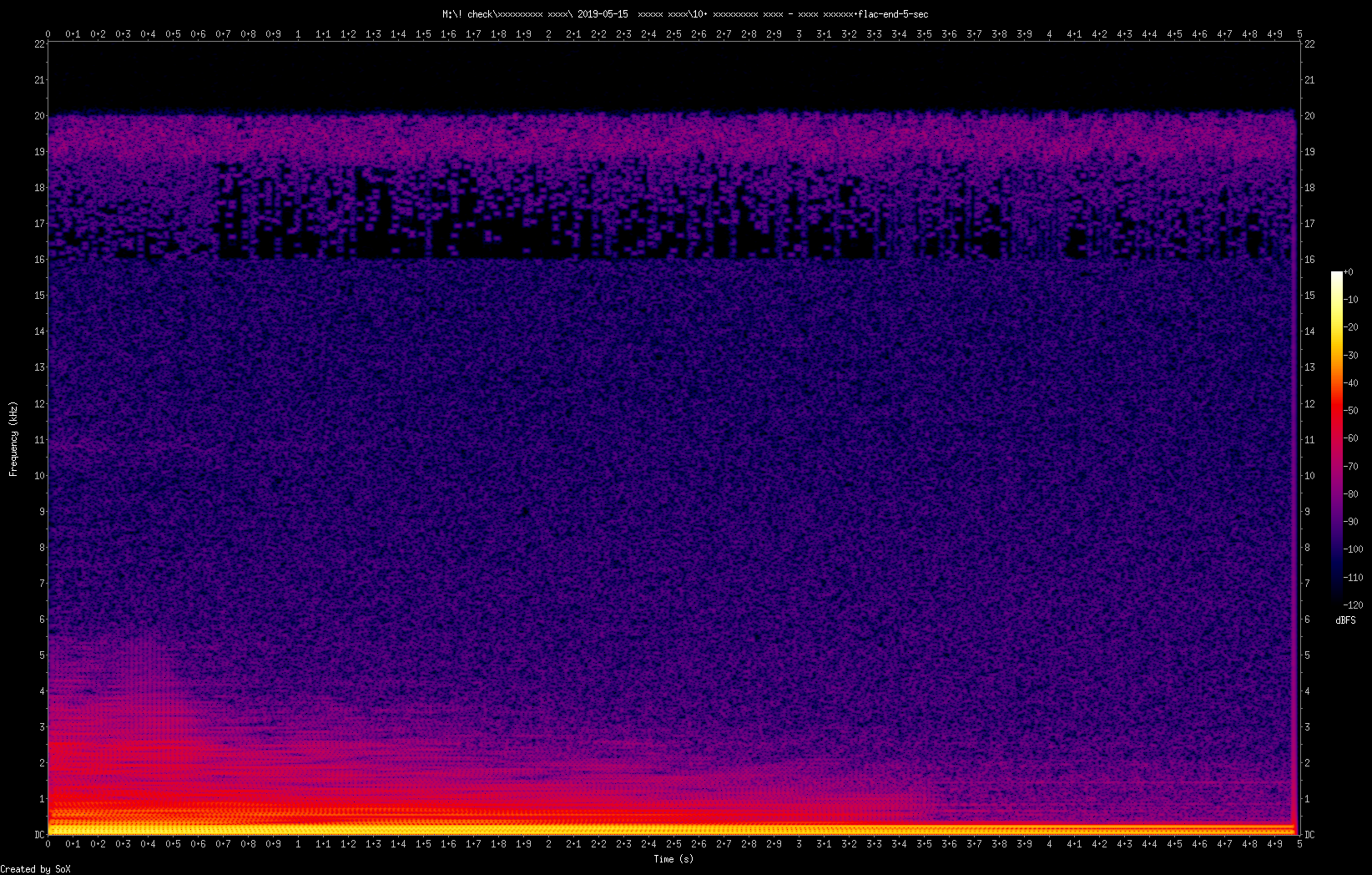1372x875 pixels.
Task: Click the "dBFS" label under the color scale
Action: click(1345, 620)
